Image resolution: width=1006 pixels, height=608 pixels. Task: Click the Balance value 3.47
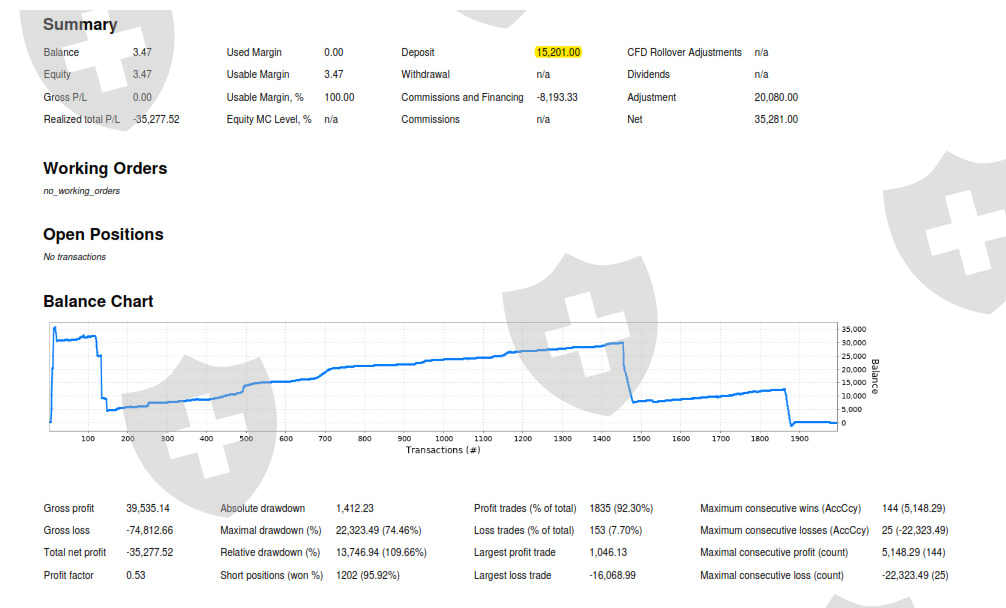(142, 53)
